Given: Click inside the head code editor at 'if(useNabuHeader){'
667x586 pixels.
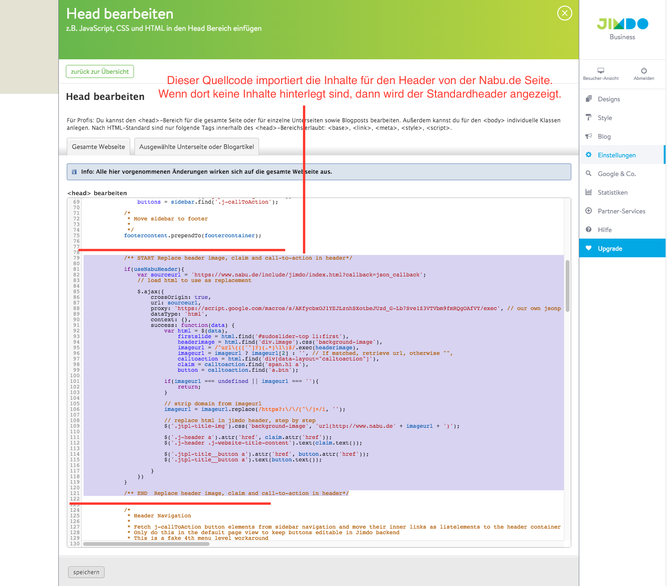Looking at the screenshot, I should coord(154,269).
